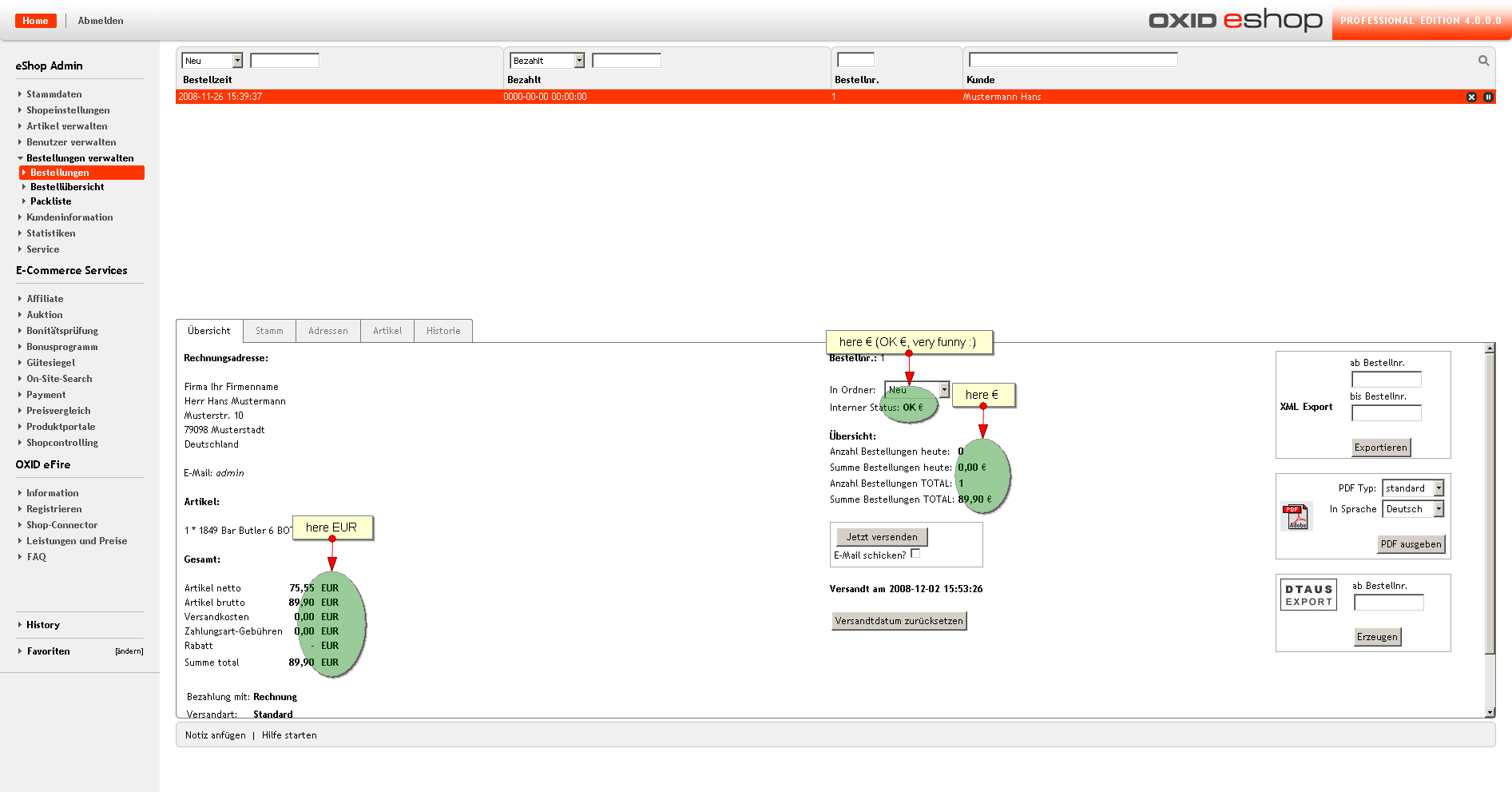Image resolution: width=1512 pixels, height=792 pixels.
Task: Open the PDF Typ 'standard' dropdown
Action: [1413, 488]
